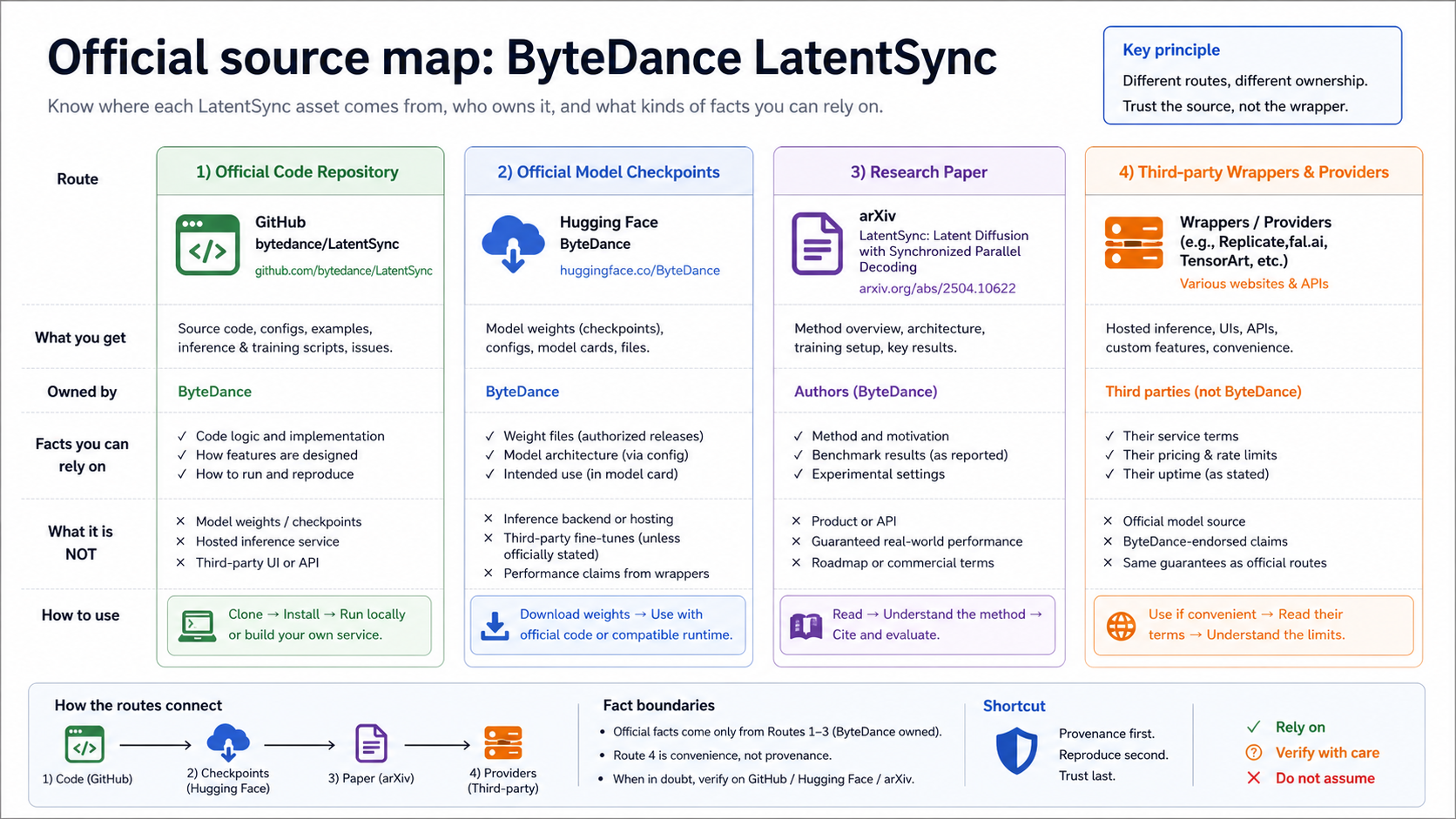Click Authors (ByteDance) owner text
This screenshot has width=1456, height=819.
click(x=866, y=392)
